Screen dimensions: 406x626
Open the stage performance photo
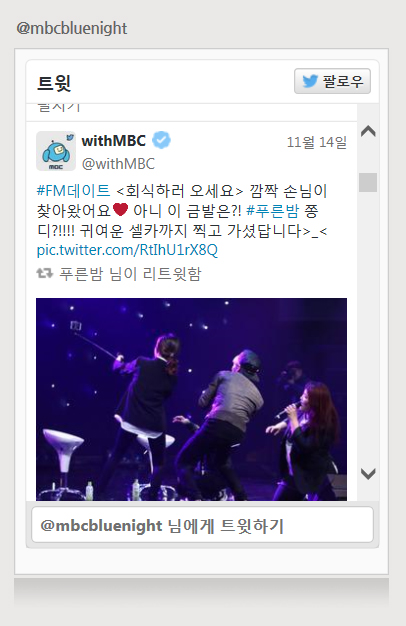point(191,399)
